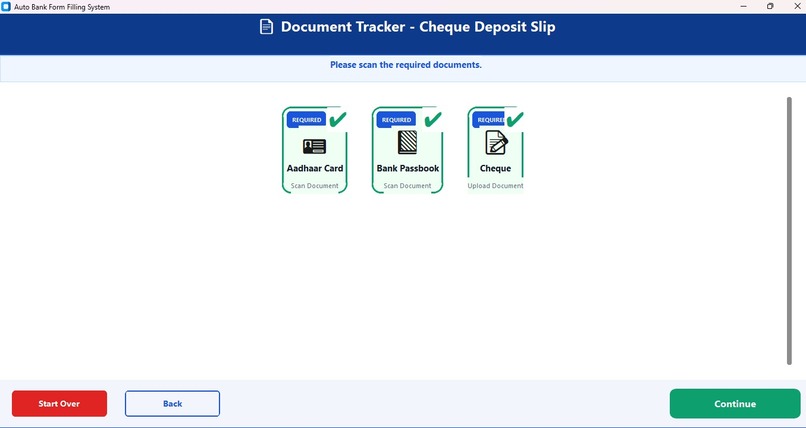Image resolution: width=806 pixels, height=428 pixels.
Task: Click the vertical scrollbar
Action: pos(789,231)
